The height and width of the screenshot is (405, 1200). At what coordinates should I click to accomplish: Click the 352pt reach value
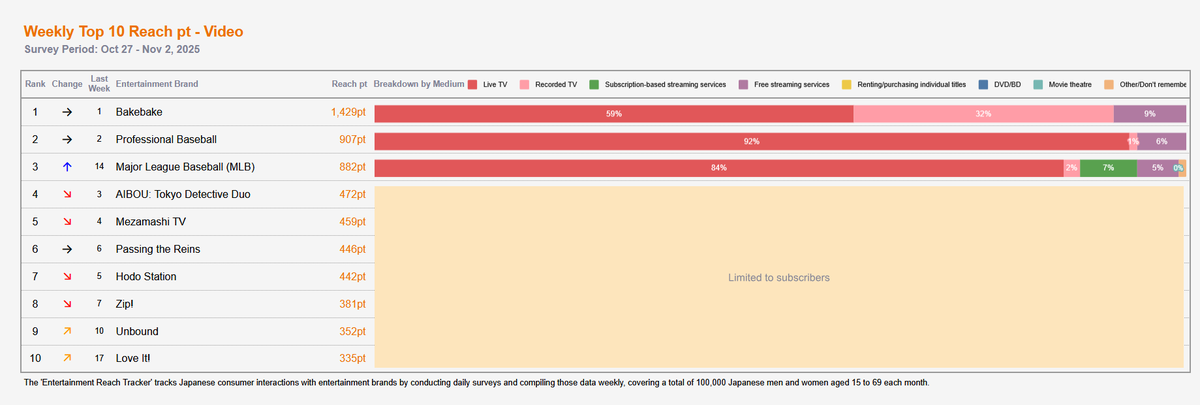coord(352,330)
